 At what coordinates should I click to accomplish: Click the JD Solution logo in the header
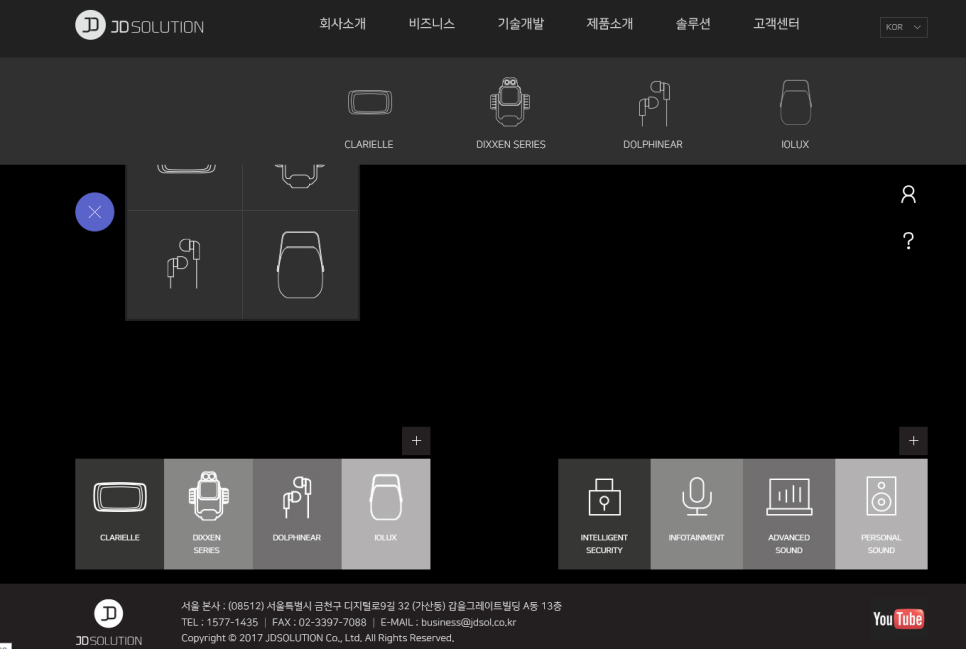point(139,25)
